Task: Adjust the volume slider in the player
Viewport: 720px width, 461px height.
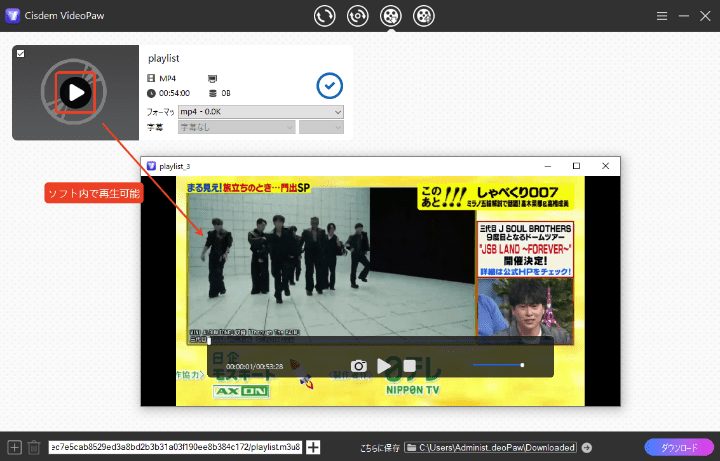Action: pos(498,365)
